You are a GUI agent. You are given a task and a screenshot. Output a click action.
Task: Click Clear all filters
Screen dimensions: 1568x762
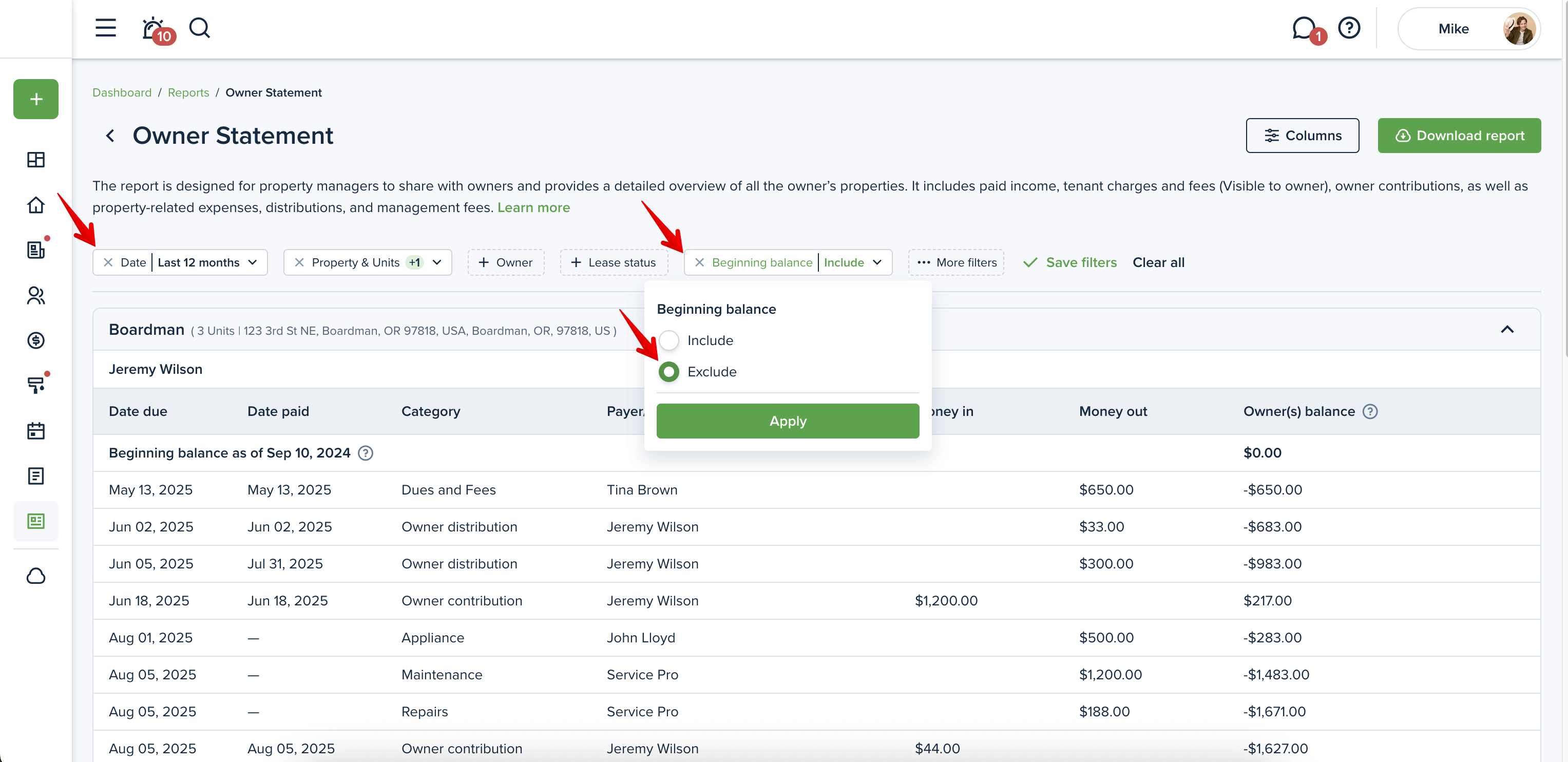[1158, 262]
